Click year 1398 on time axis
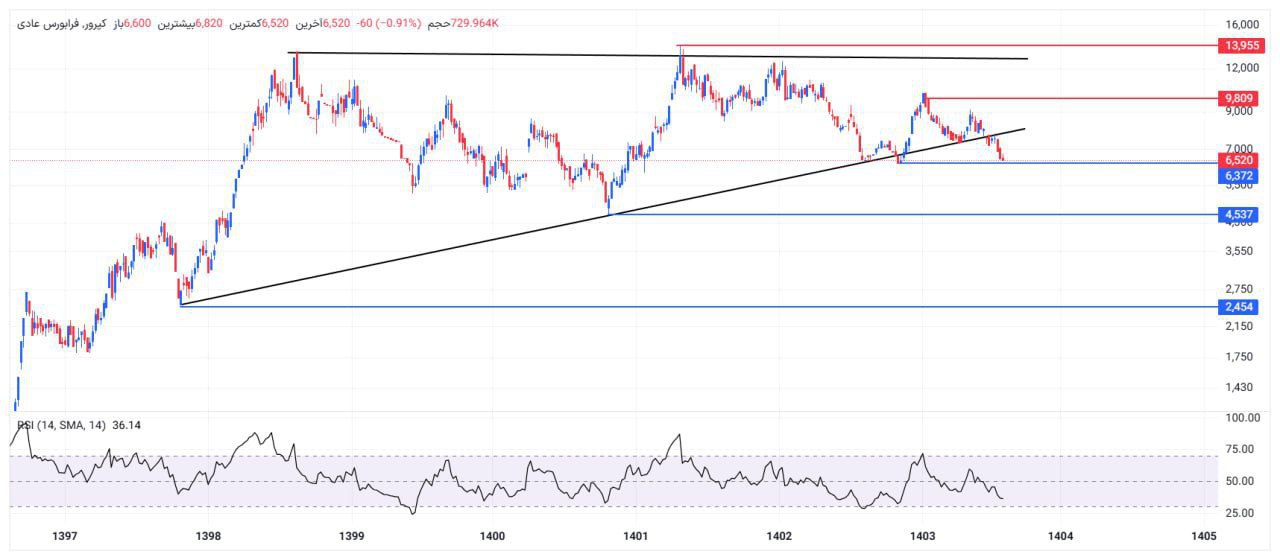1280x560 pixels. click(209, 536)
